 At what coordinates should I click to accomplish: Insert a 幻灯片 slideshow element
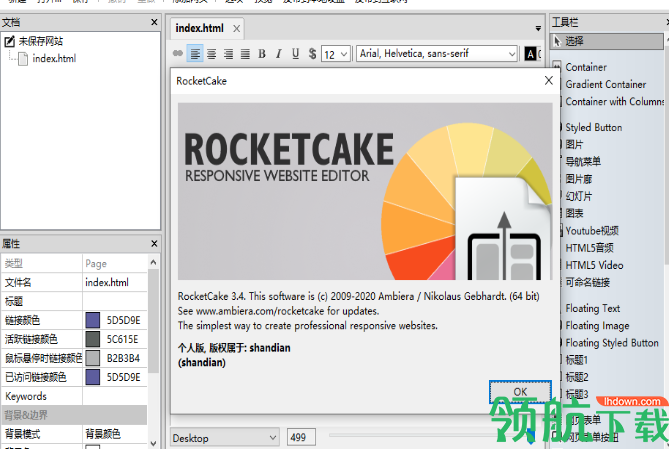pyautogui.click(x=579, y=196)
